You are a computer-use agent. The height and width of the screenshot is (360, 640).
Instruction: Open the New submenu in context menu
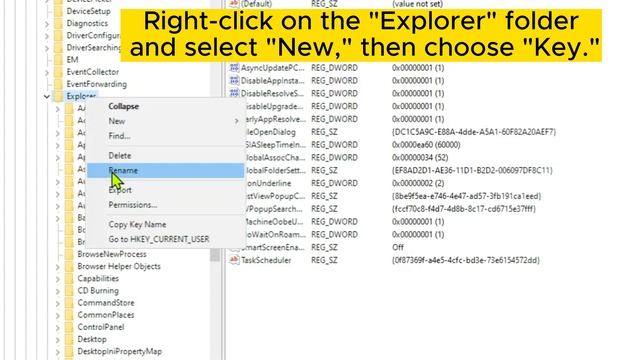166,121
